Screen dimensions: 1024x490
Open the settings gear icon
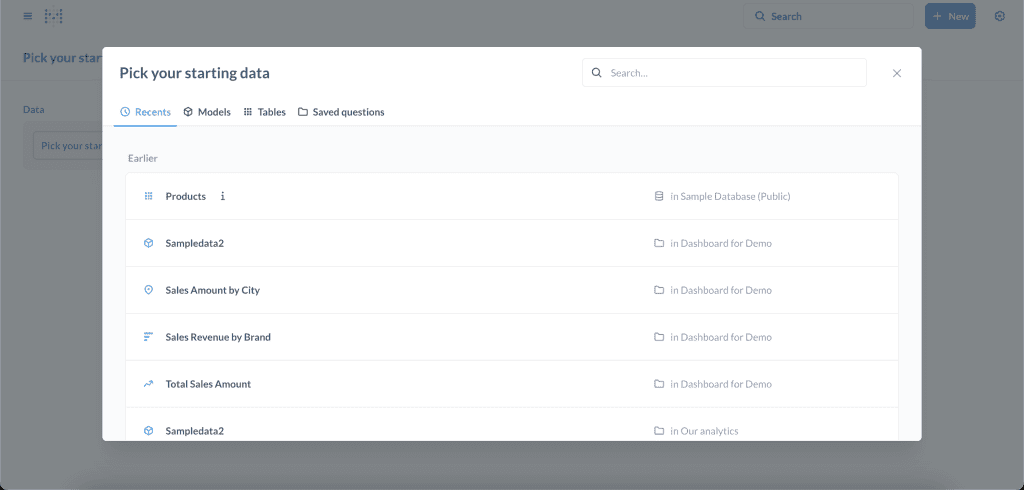pos(999,16)
